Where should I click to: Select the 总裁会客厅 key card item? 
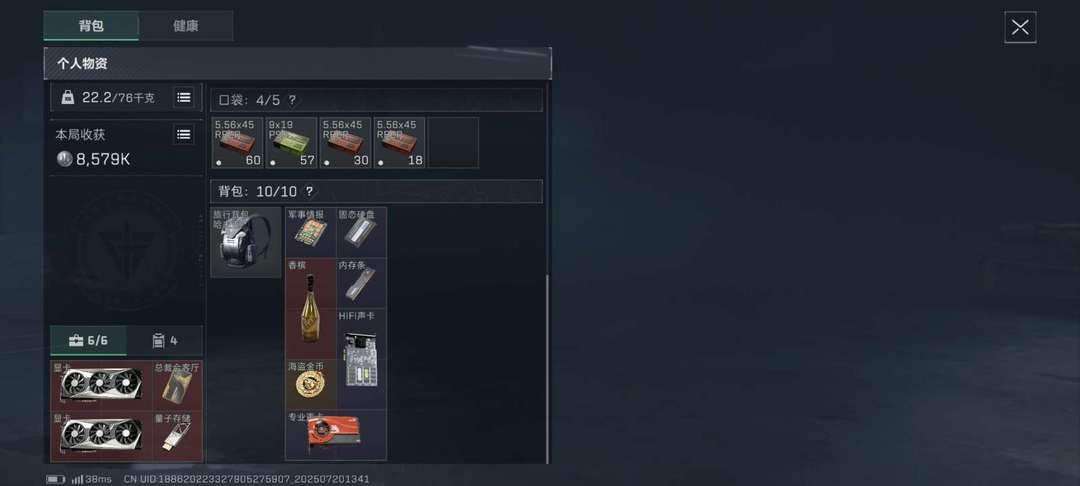(x=178, y=385)
